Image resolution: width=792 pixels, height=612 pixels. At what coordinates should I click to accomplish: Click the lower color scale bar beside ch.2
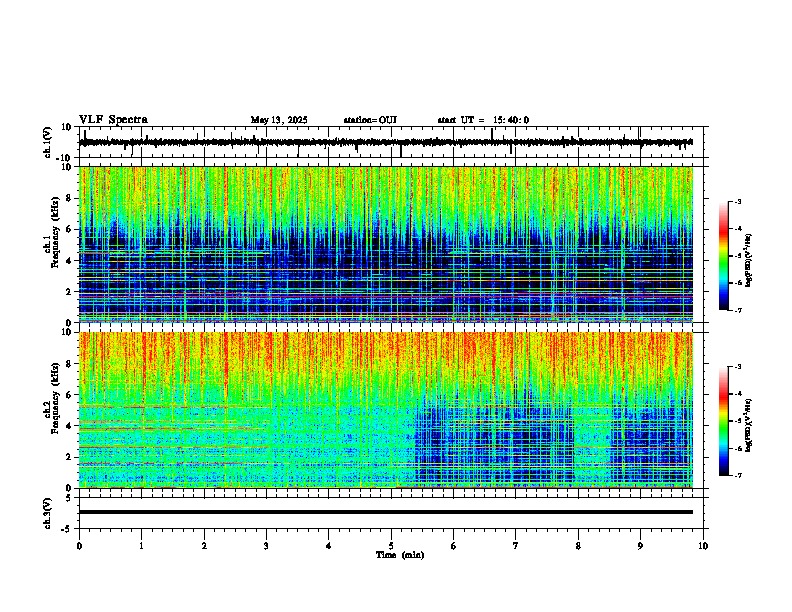point(723,421)
